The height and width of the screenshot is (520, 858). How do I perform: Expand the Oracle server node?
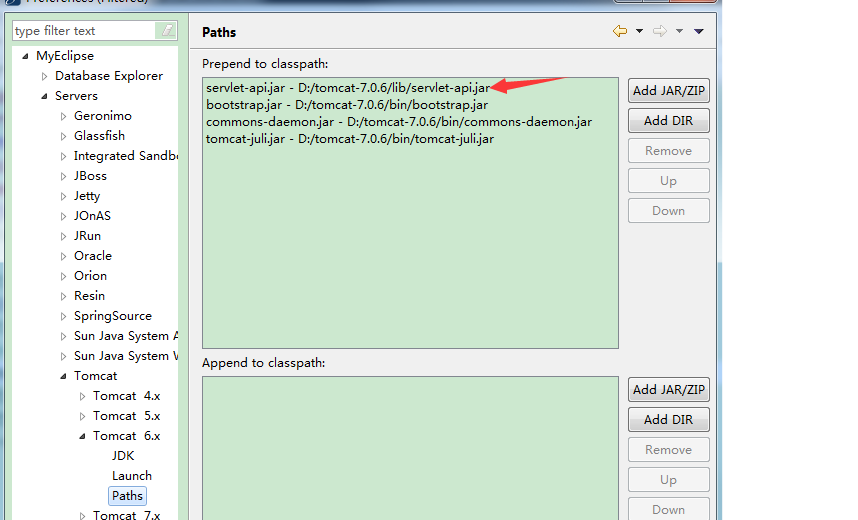[63, 256]
